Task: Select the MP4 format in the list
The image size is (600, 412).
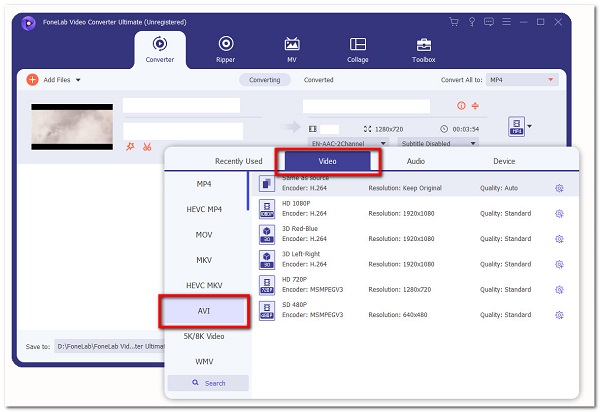Action: click(x=204, y=184)
